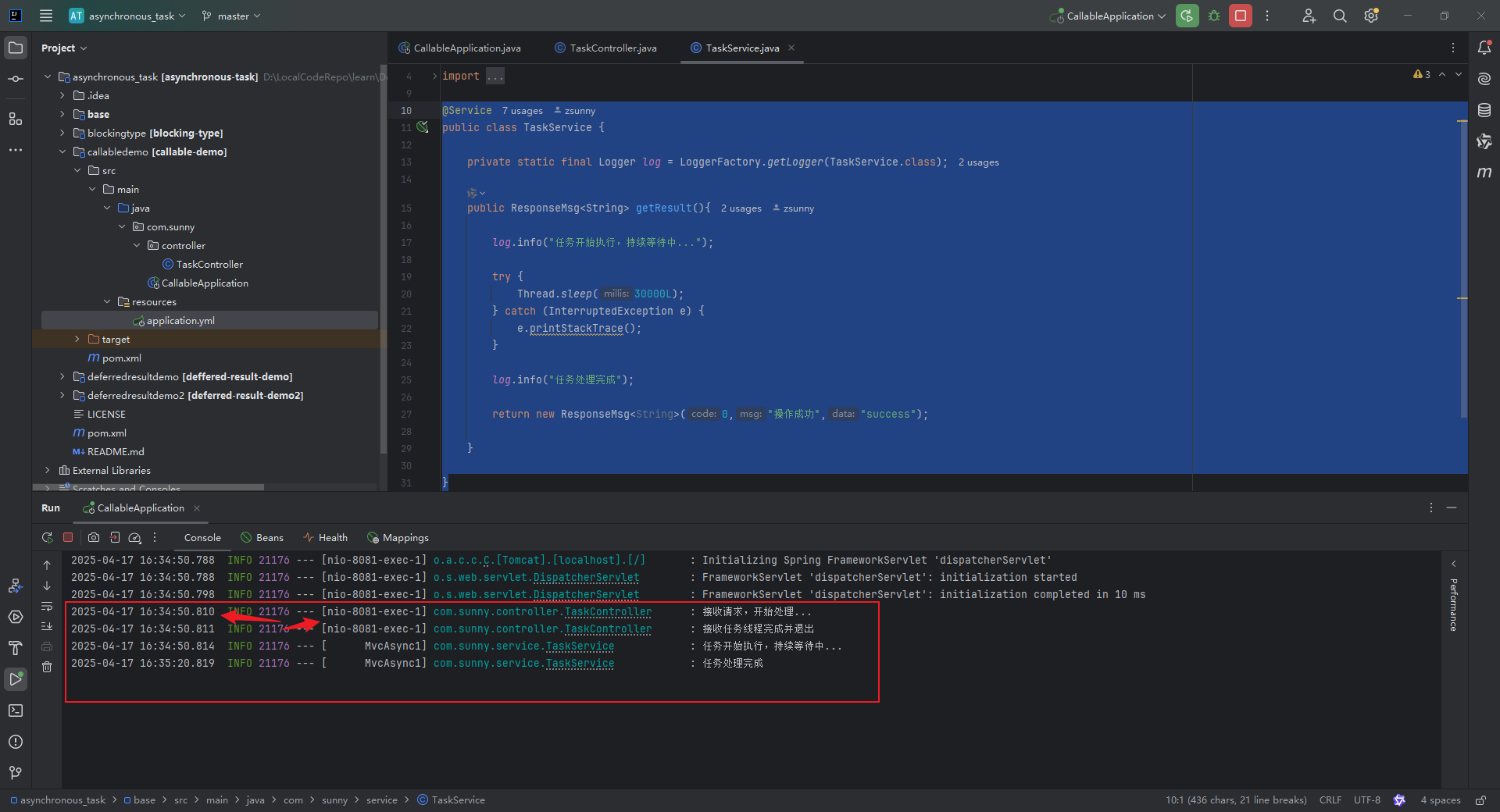Expand the .idea folder
The height and width of the screenshot is (812, 1500).
(x=62, y=95)
